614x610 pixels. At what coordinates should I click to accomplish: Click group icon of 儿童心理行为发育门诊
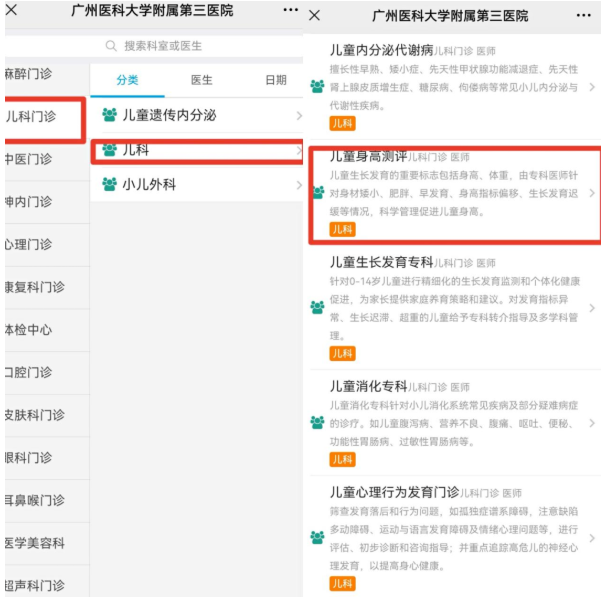pos(317,537)
